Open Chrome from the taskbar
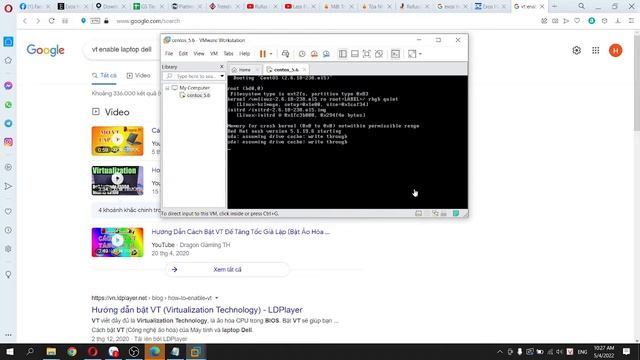 pyautogui.click(x=72, y=351)
